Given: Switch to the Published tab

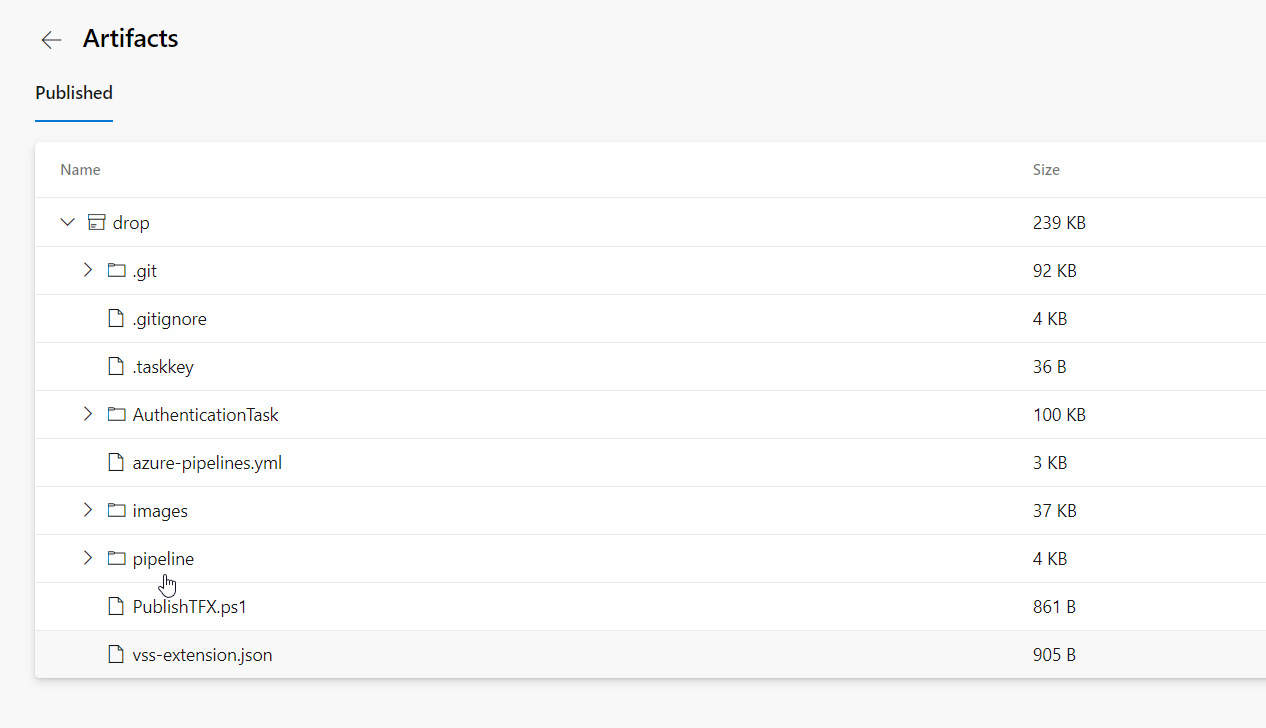Looking at the screenshot, I should [x=74, y=93].
